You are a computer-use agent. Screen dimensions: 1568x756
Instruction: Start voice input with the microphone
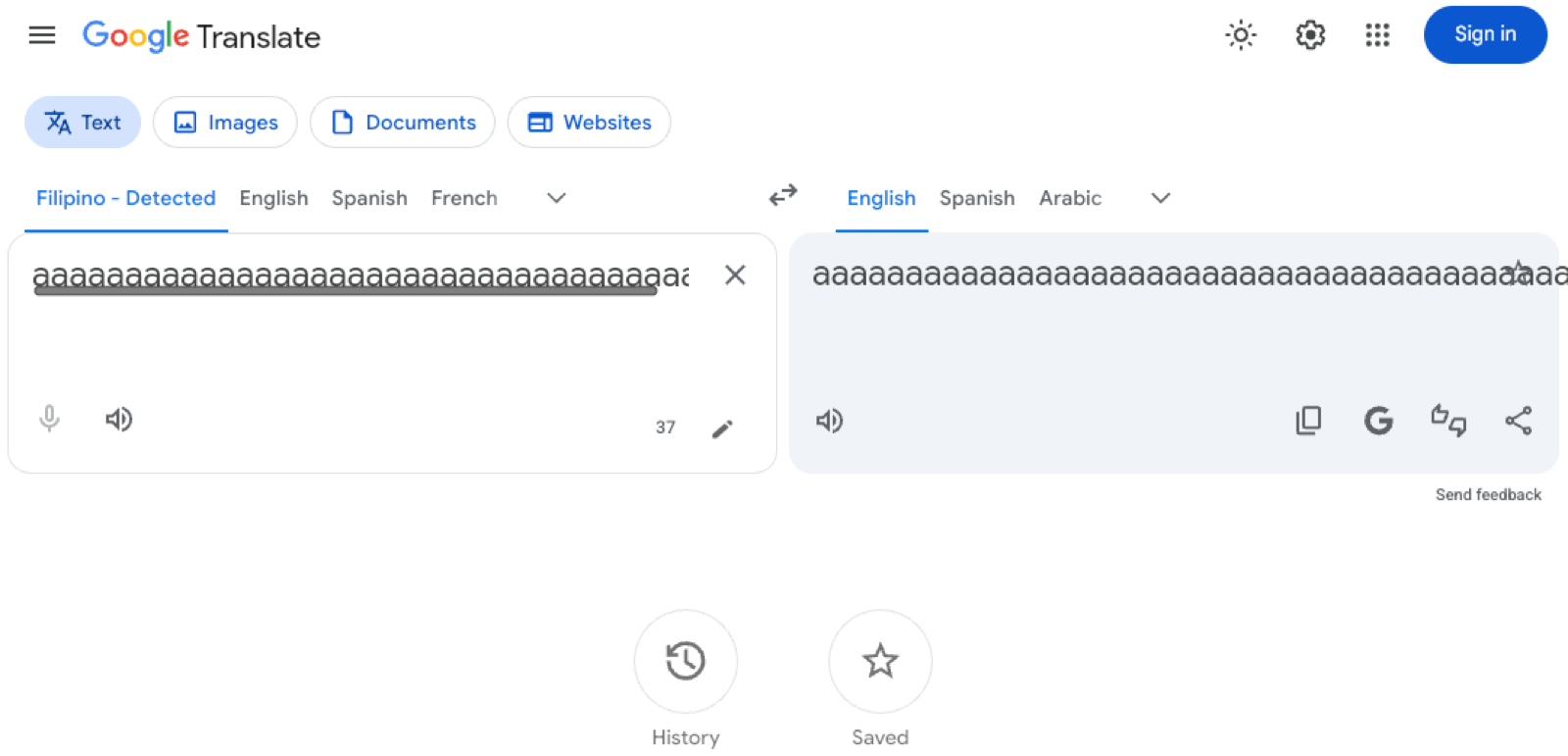point(49,419)
